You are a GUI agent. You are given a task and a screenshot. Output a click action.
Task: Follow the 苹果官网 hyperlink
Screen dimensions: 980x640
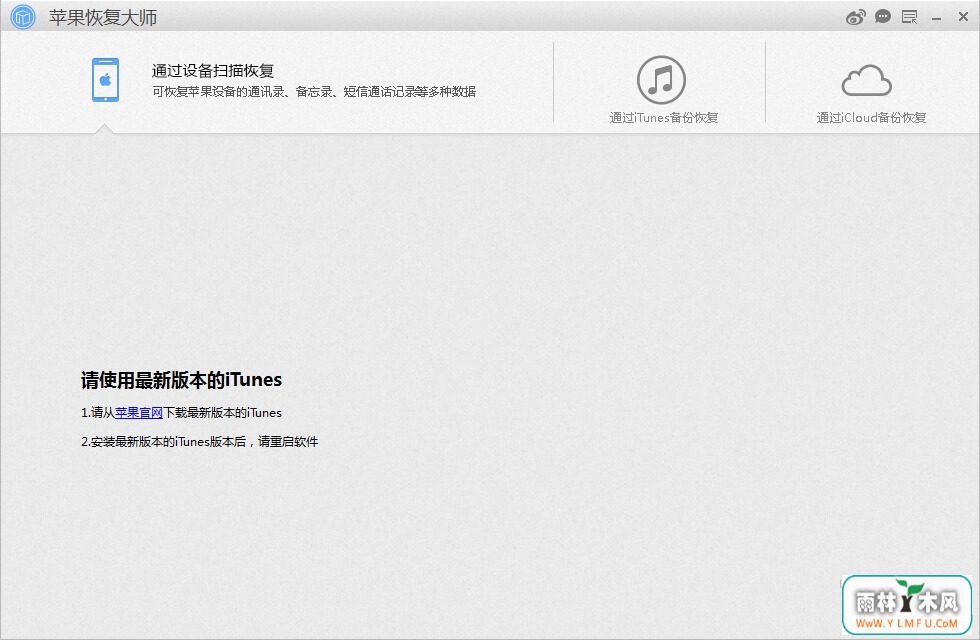click(x=139, y=412)
